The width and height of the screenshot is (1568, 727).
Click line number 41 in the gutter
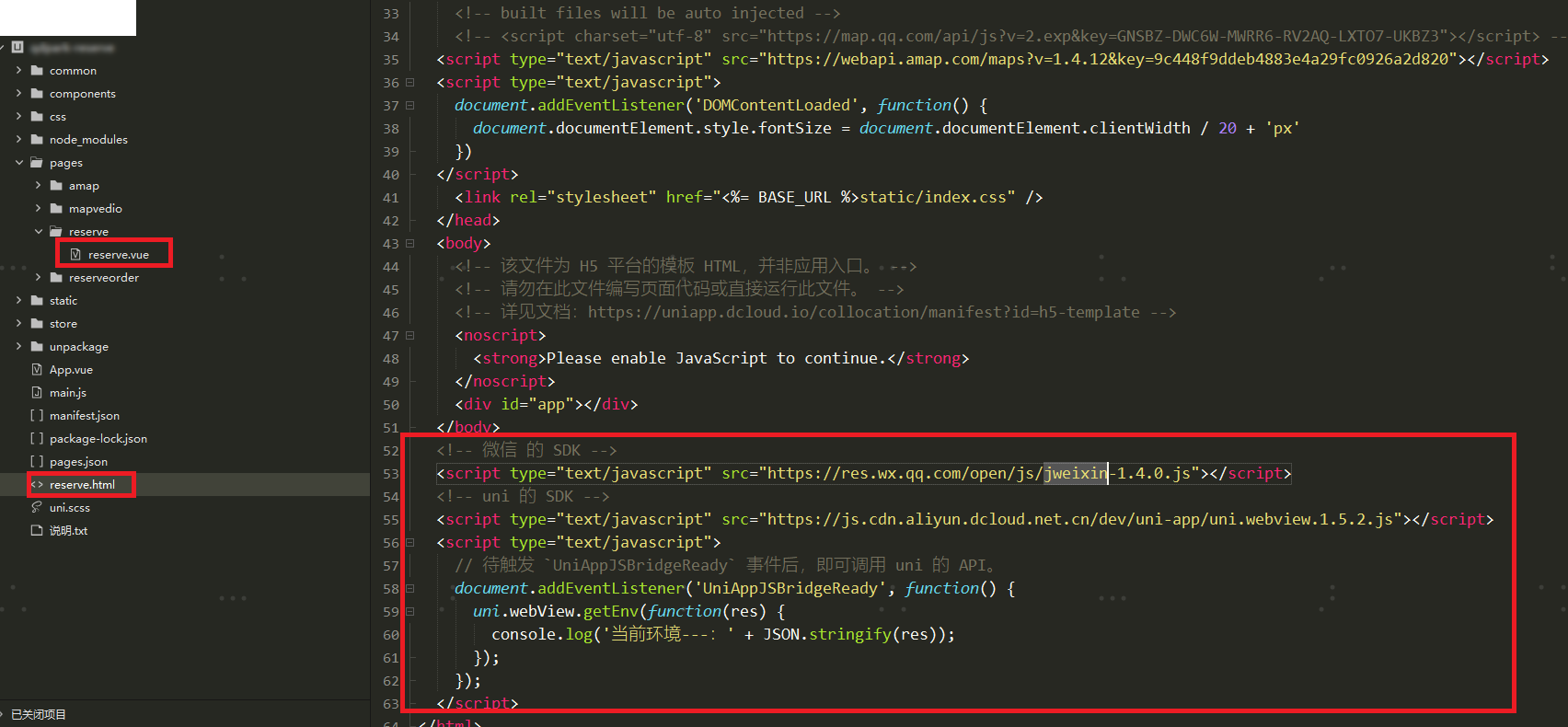pos(391,198)
